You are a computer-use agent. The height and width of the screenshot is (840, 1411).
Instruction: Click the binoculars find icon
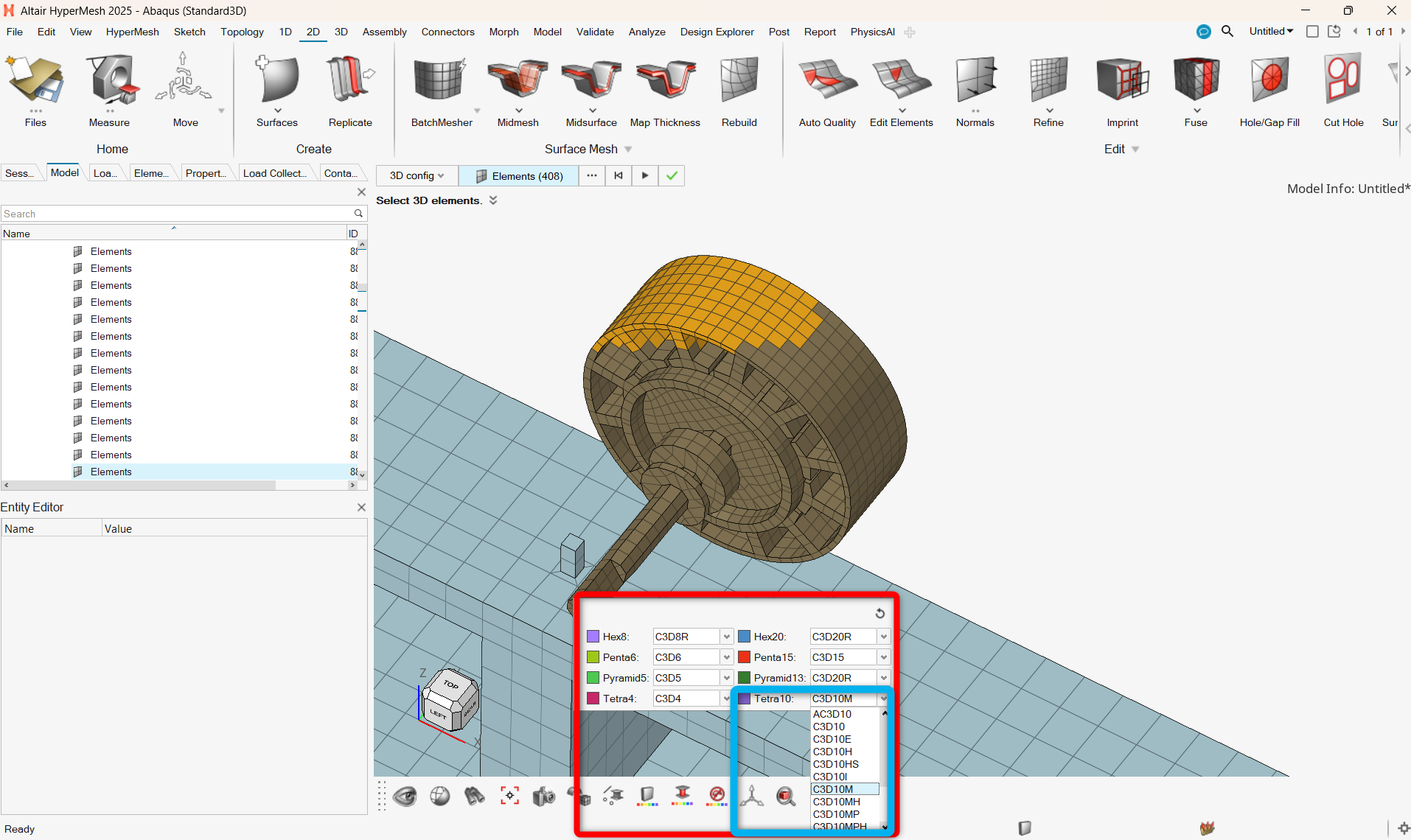pos(475,797)
